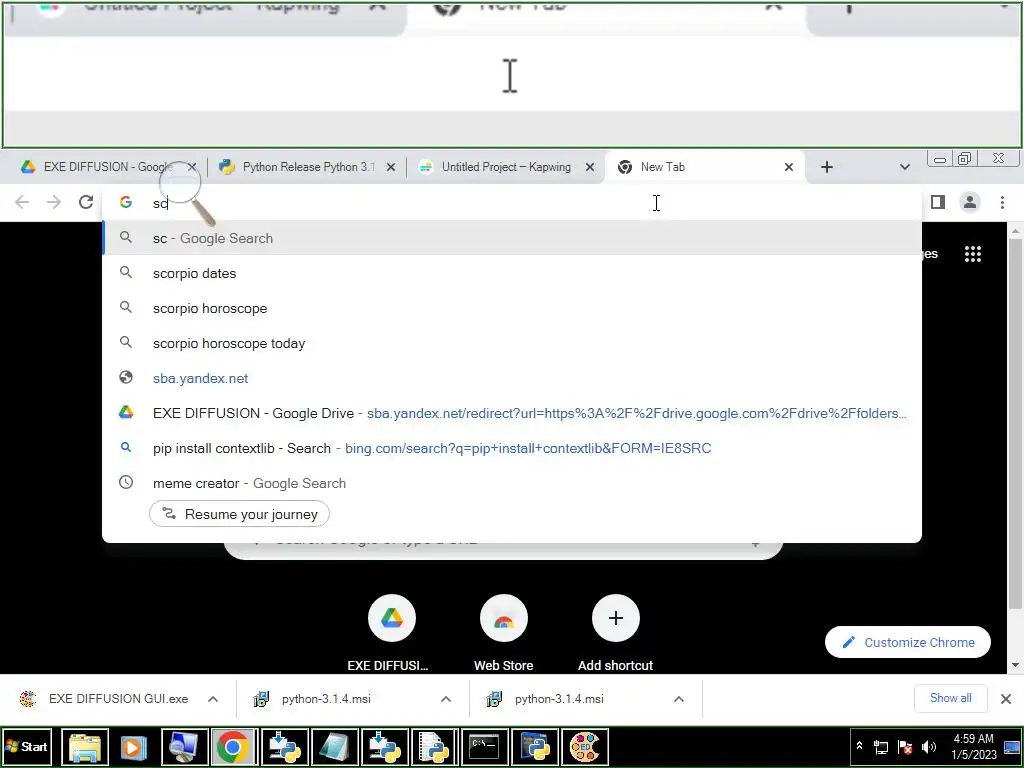Open the Chrome three-dot menu

coord(1002,202)
